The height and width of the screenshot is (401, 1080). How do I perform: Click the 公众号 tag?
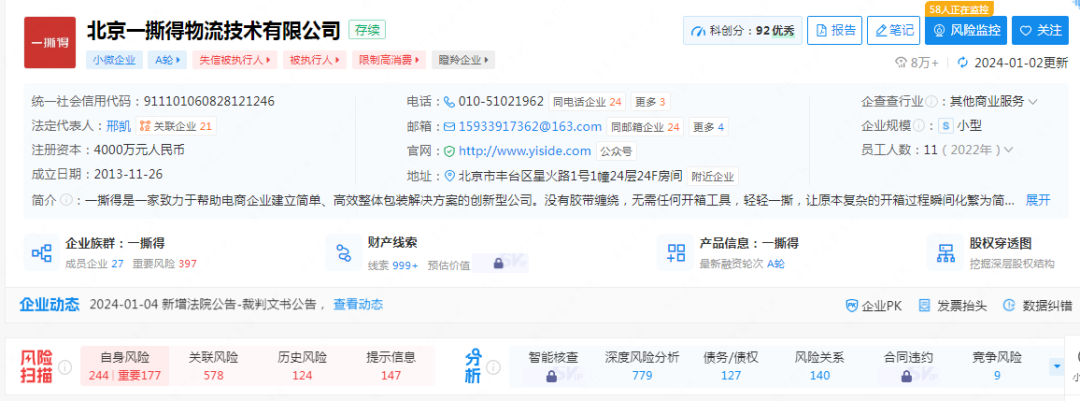616,152
